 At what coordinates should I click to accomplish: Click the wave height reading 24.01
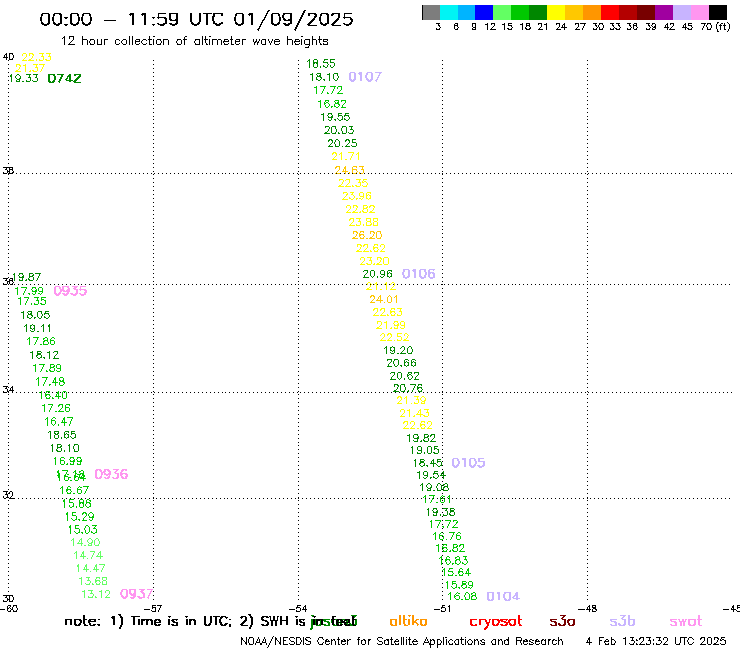click(x=384, y=299)
